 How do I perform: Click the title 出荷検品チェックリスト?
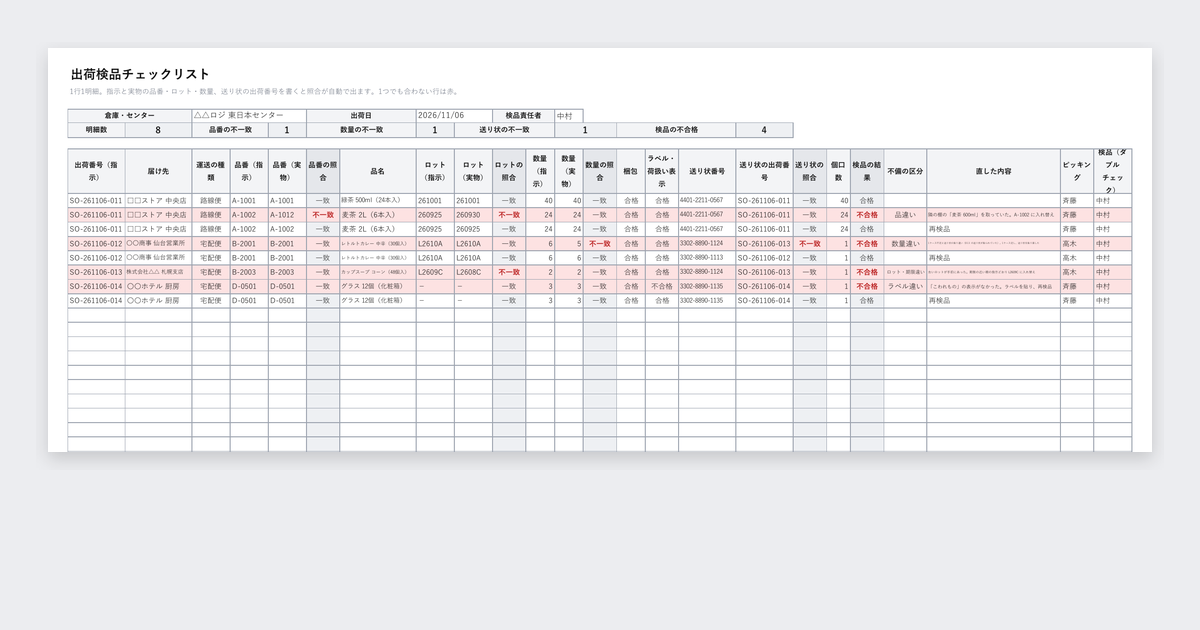(140, 74)
